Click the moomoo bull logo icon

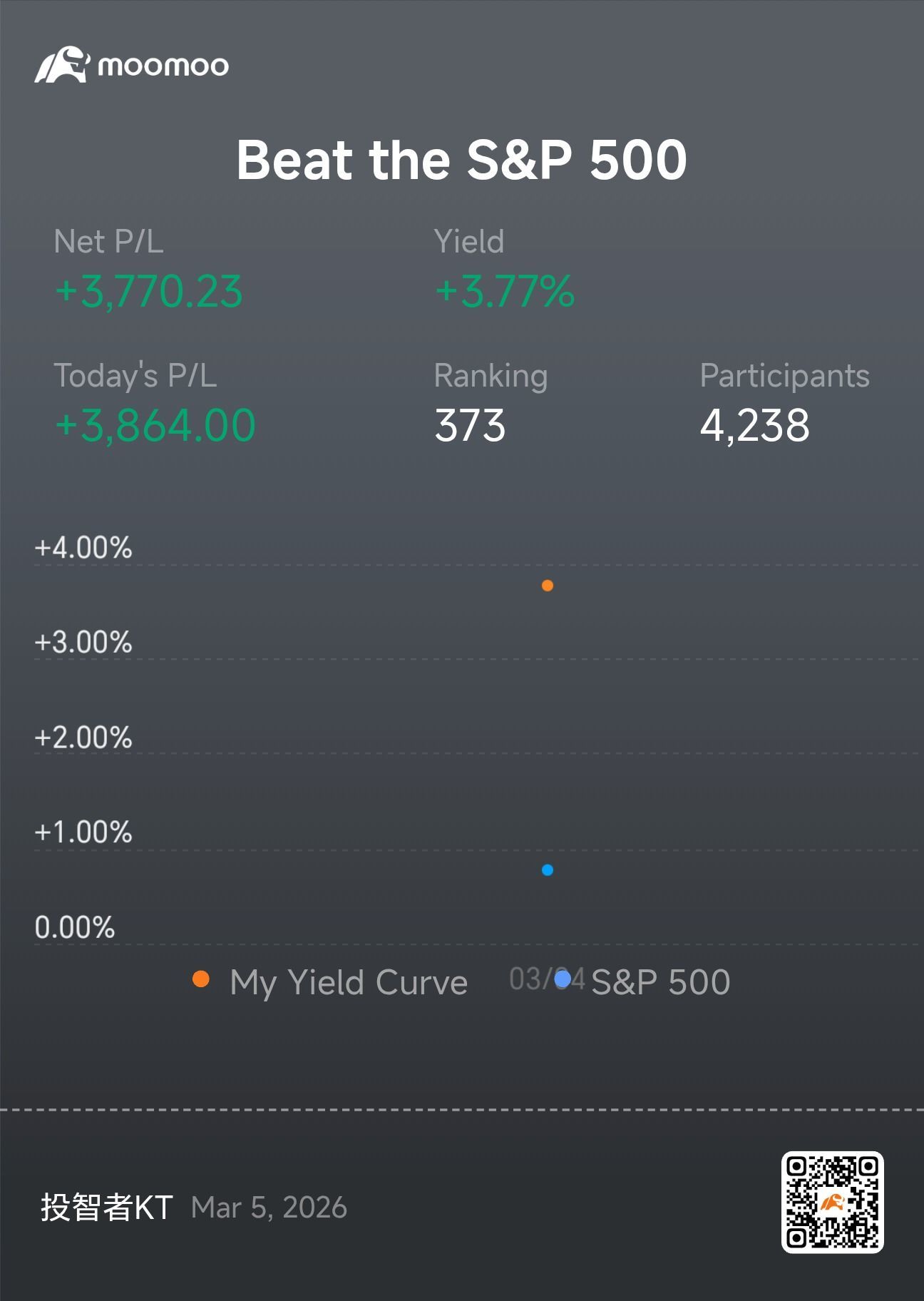tap(62, 65)
